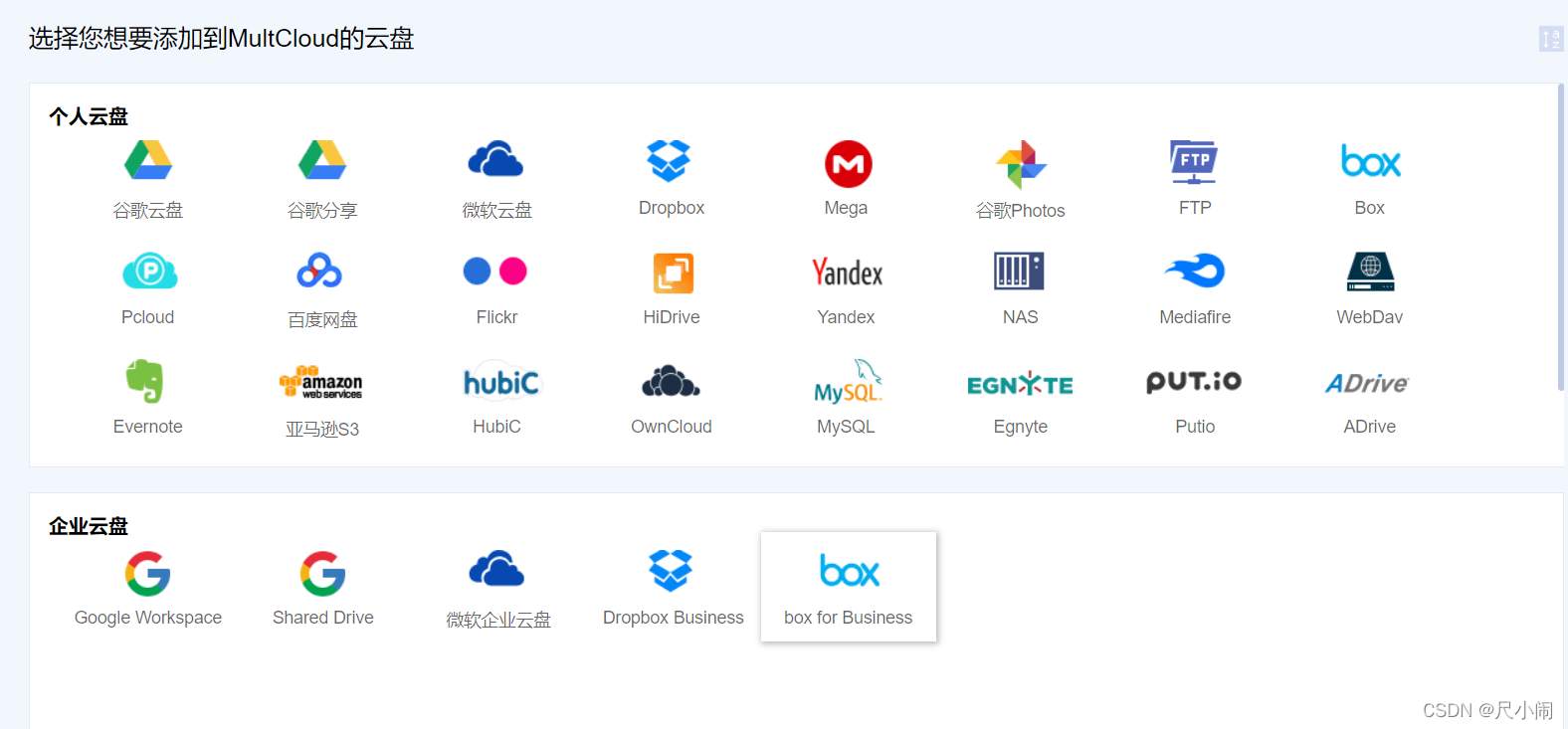This screenshot has width=1568, height=729.
Task: Select the personal Box icon
Action: 1371,161
